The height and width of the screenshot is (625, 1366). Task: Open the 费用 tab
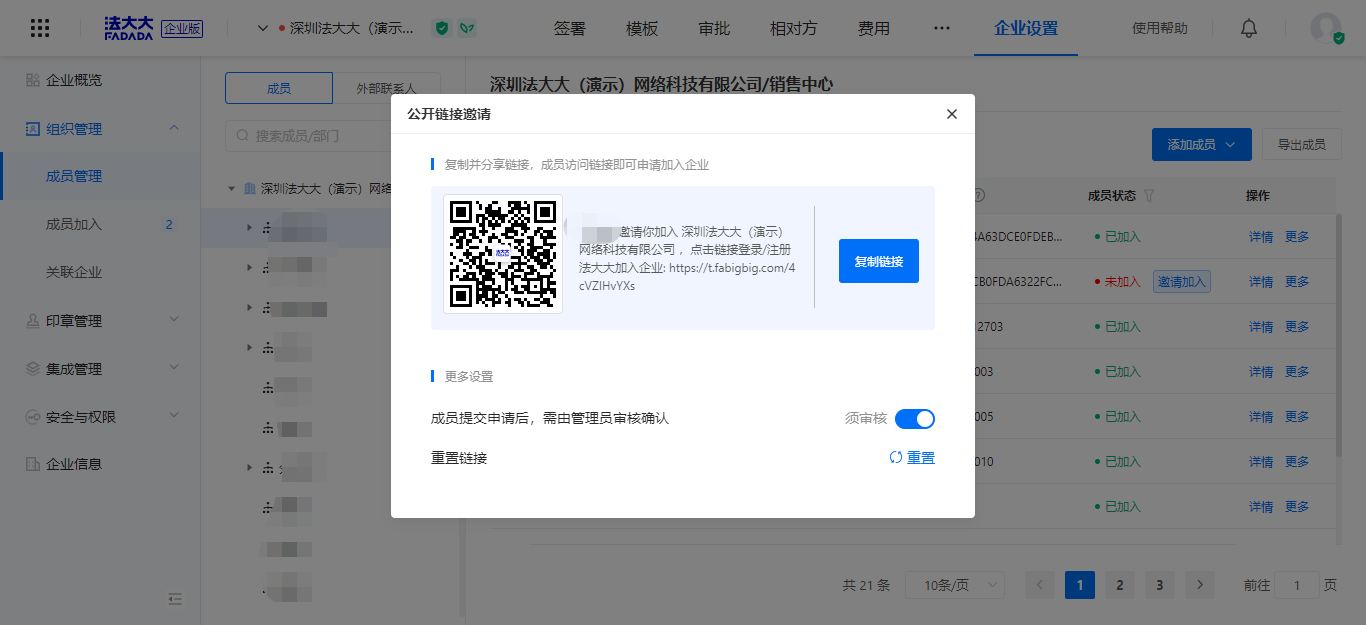tap(873, 28)
